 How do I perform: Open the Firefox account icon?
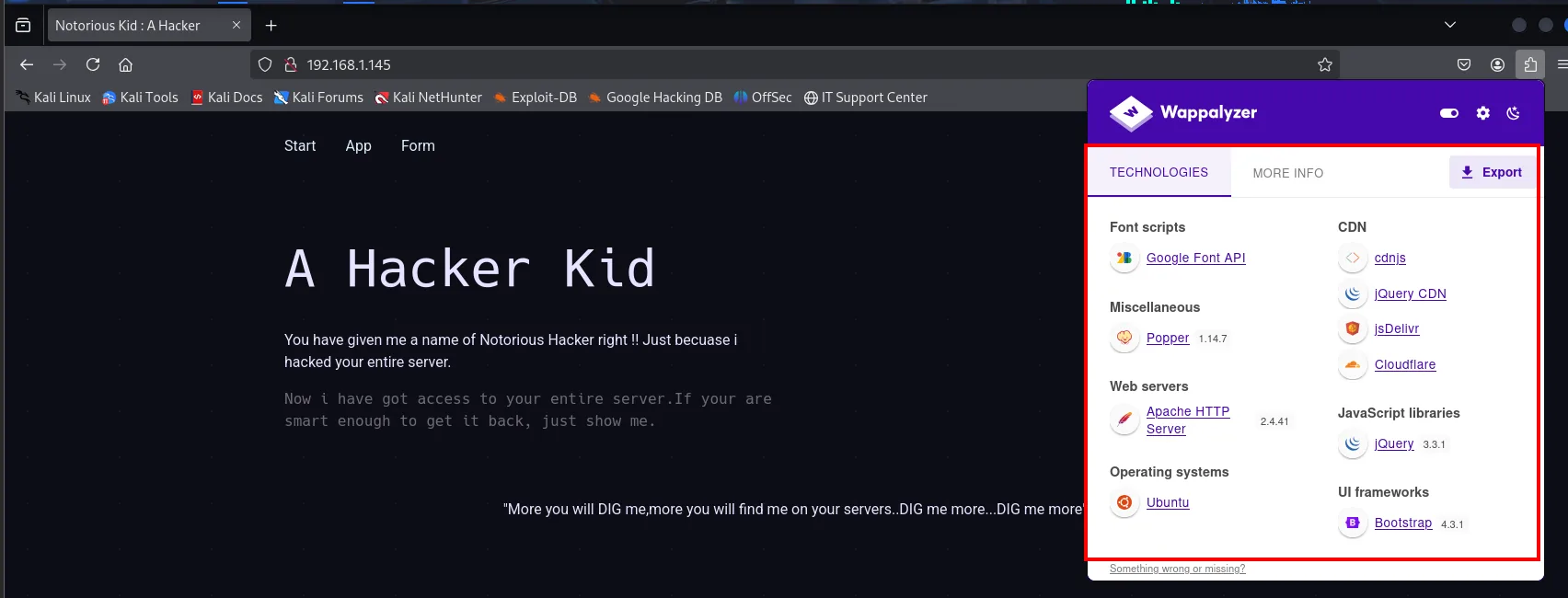pyautogui.click(x=1497, y=64)
